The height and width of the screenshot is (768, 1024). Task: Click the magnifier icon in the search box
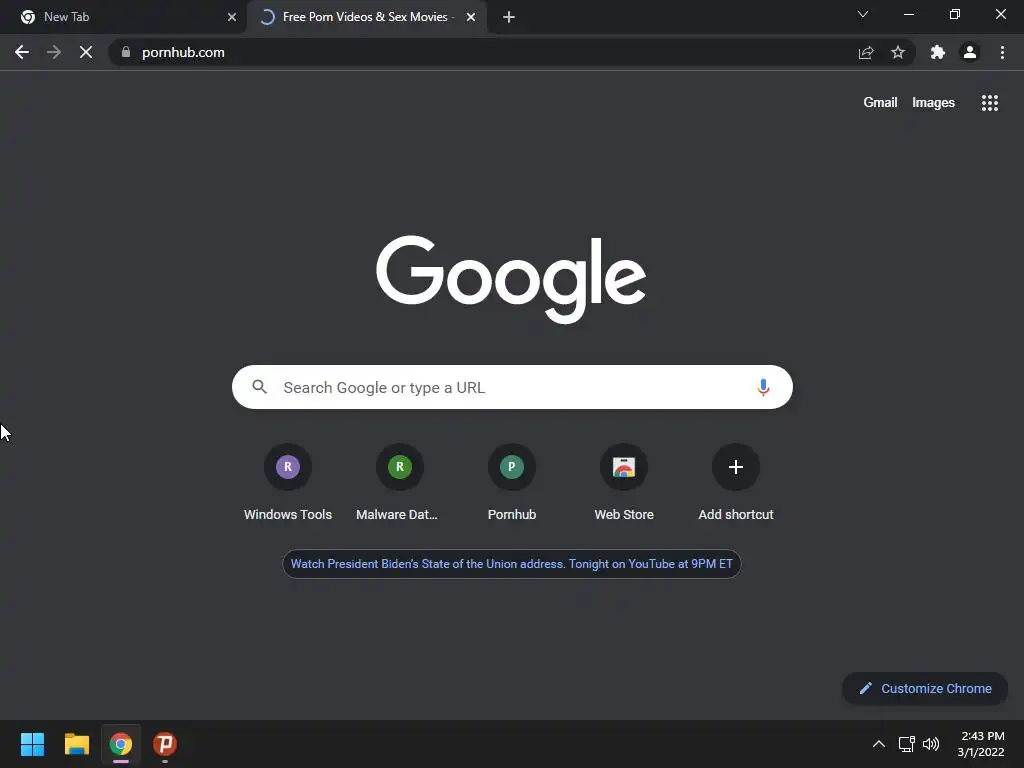[259, 387]
